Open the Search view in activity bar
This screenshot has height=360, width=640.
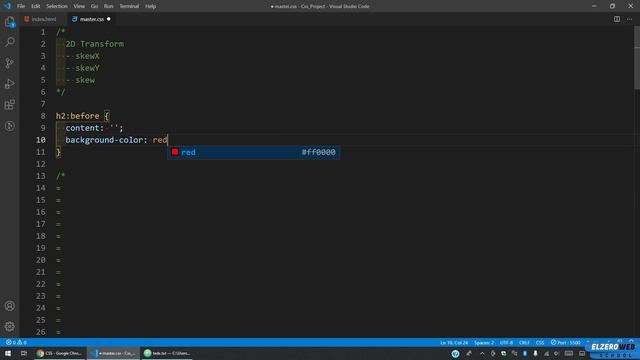point(10,42)
